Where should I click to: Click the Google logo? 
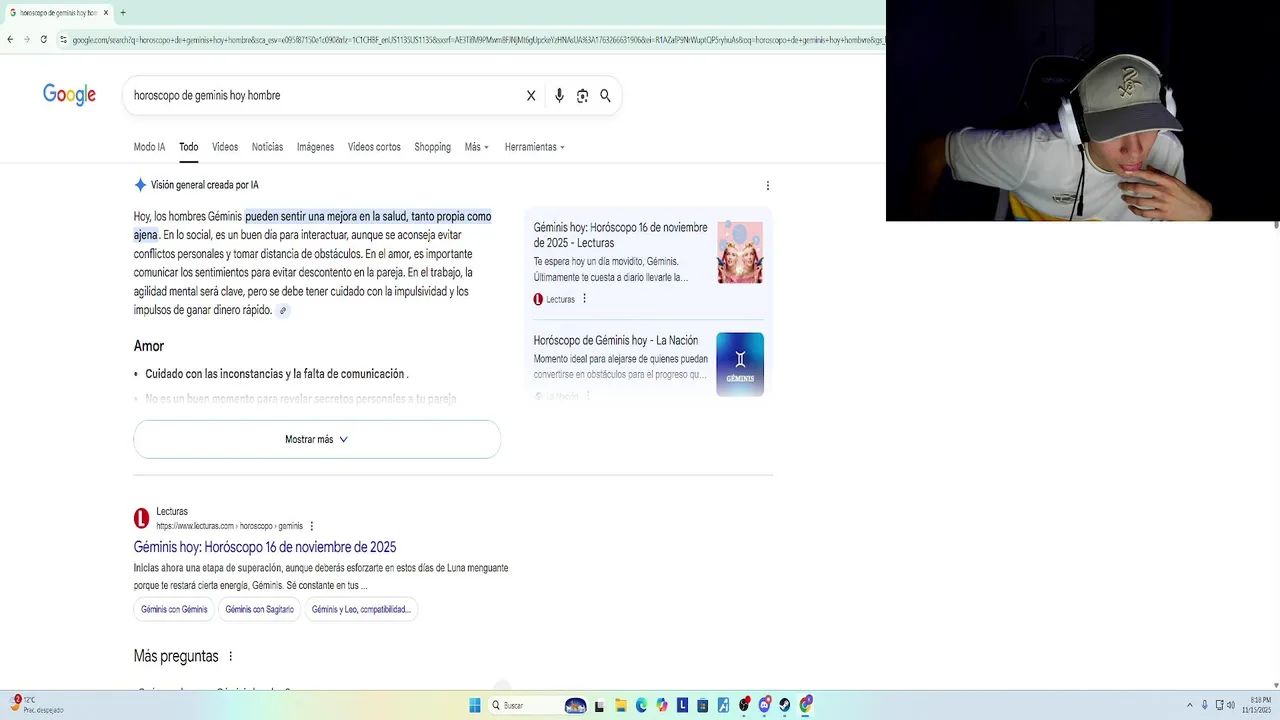69,95
